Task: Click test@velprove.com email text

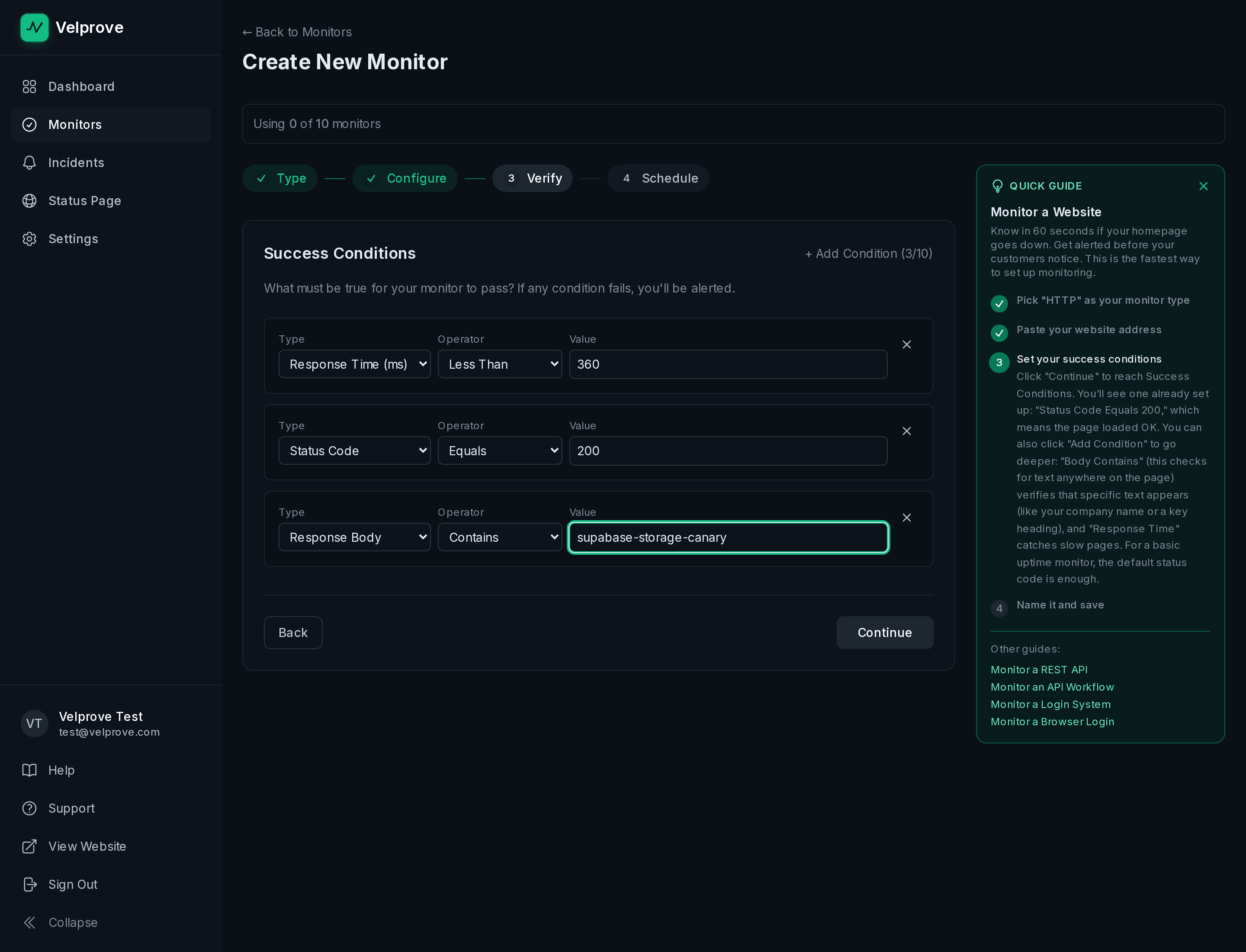Action: coord(109,732)
